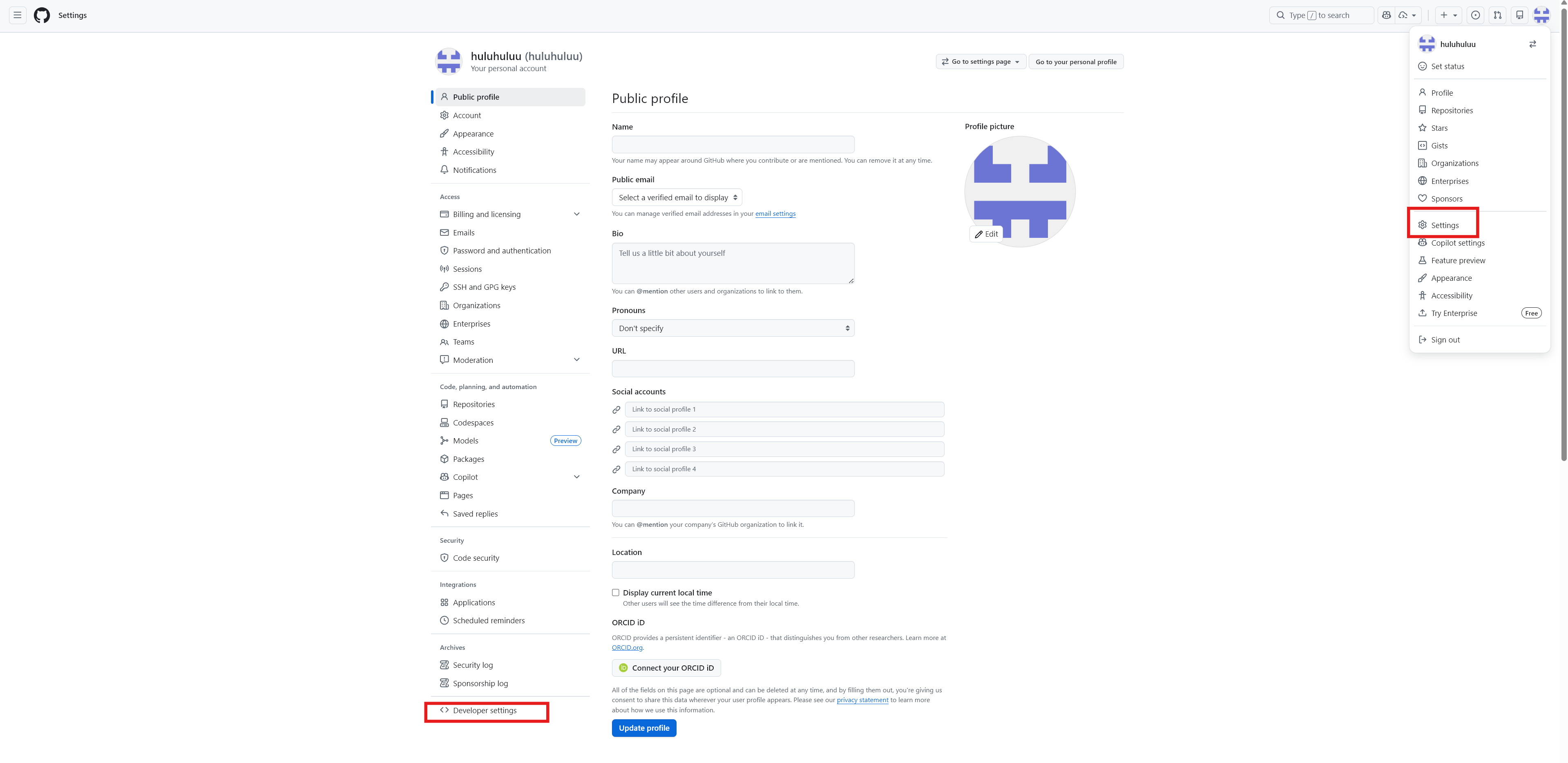Click the Edit pencil on profile picture
The width and height of the screenshot is (1568, 763).
point(986,234)
